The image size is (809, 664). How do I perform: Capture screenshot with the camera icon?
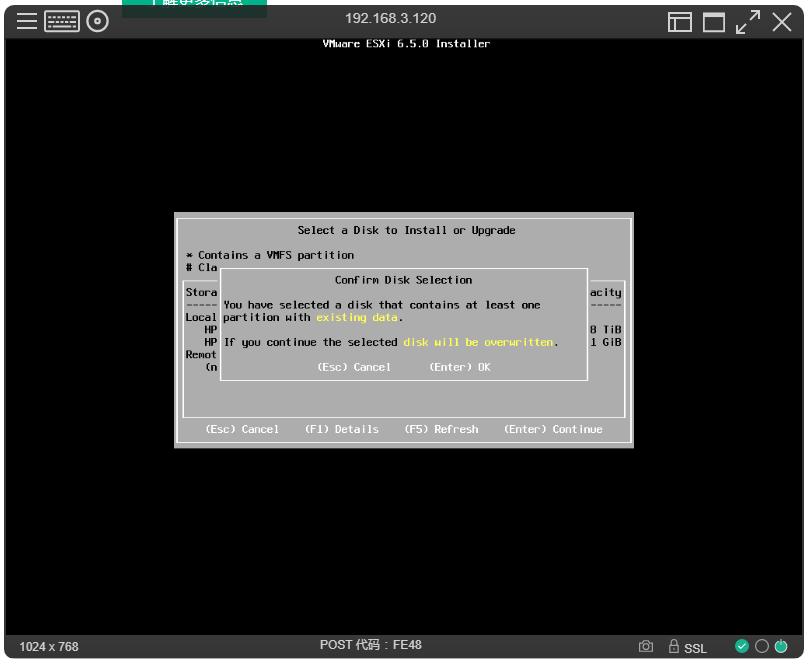(x=646, y=647)
